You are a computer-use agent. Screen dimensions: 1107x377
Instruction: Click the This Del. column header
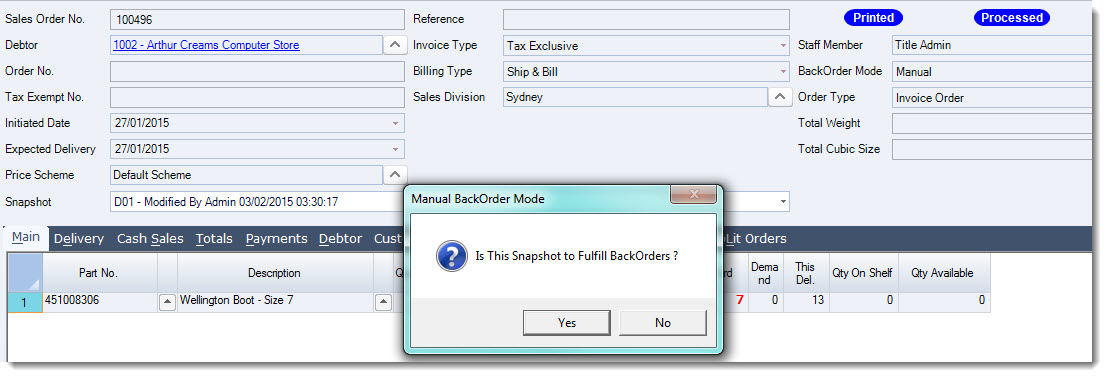tap(805, 273)
